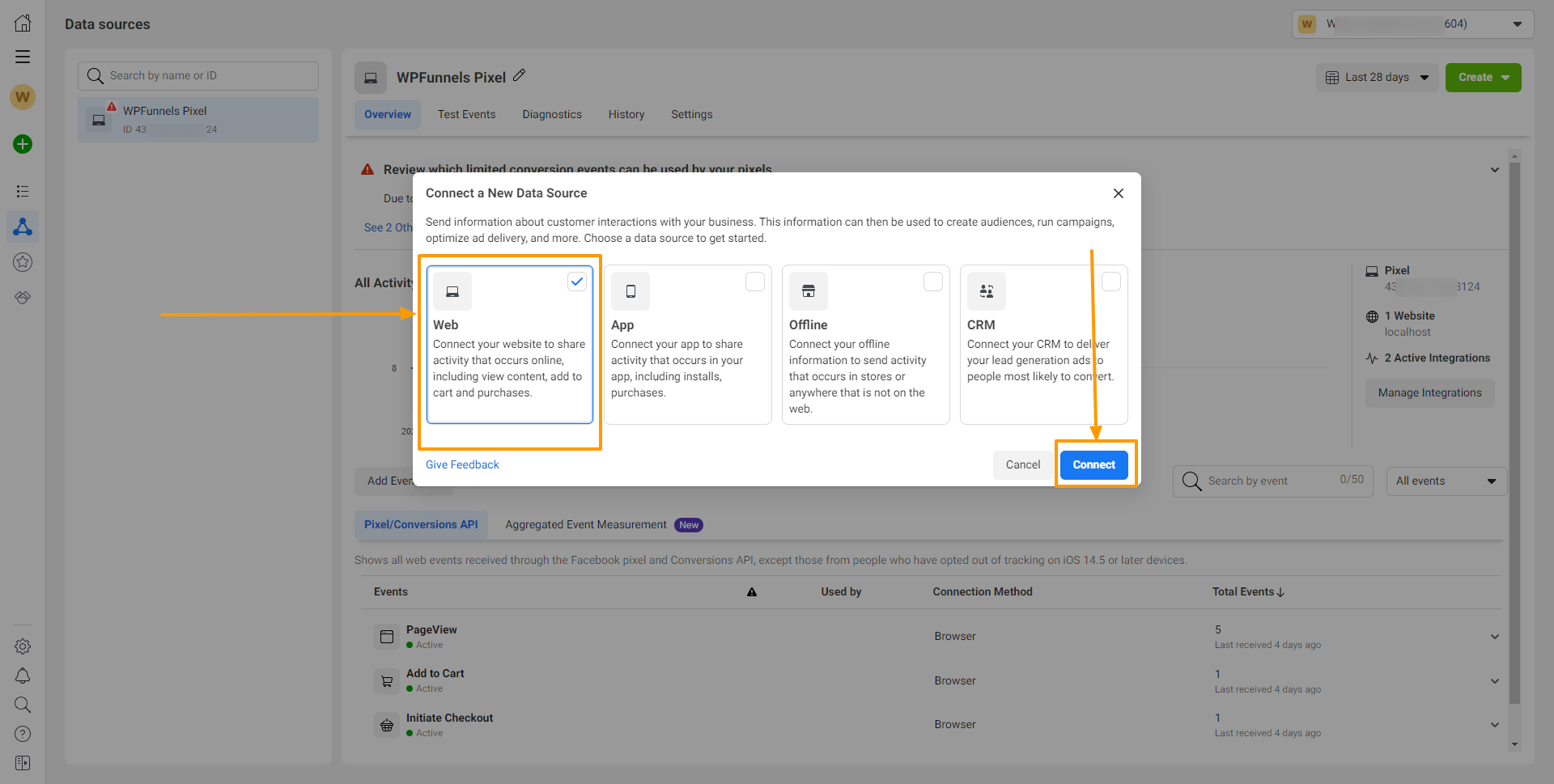Open the panel icon at sidebar bottom
This screenshot has height=784, width=1554.
[23, 763]
